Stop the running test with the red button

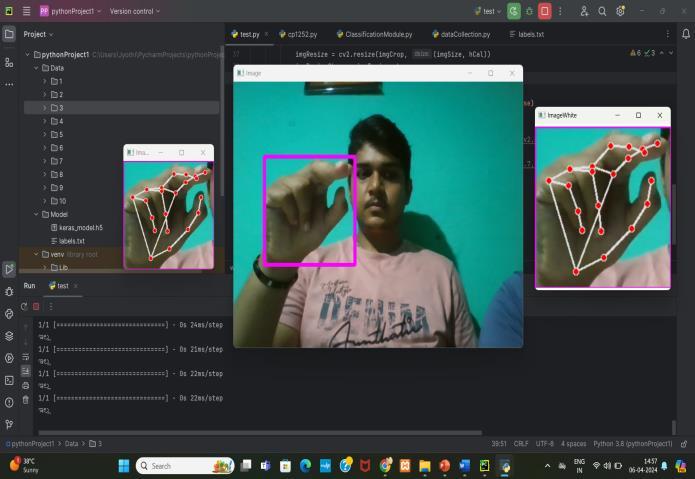(545, 11)
